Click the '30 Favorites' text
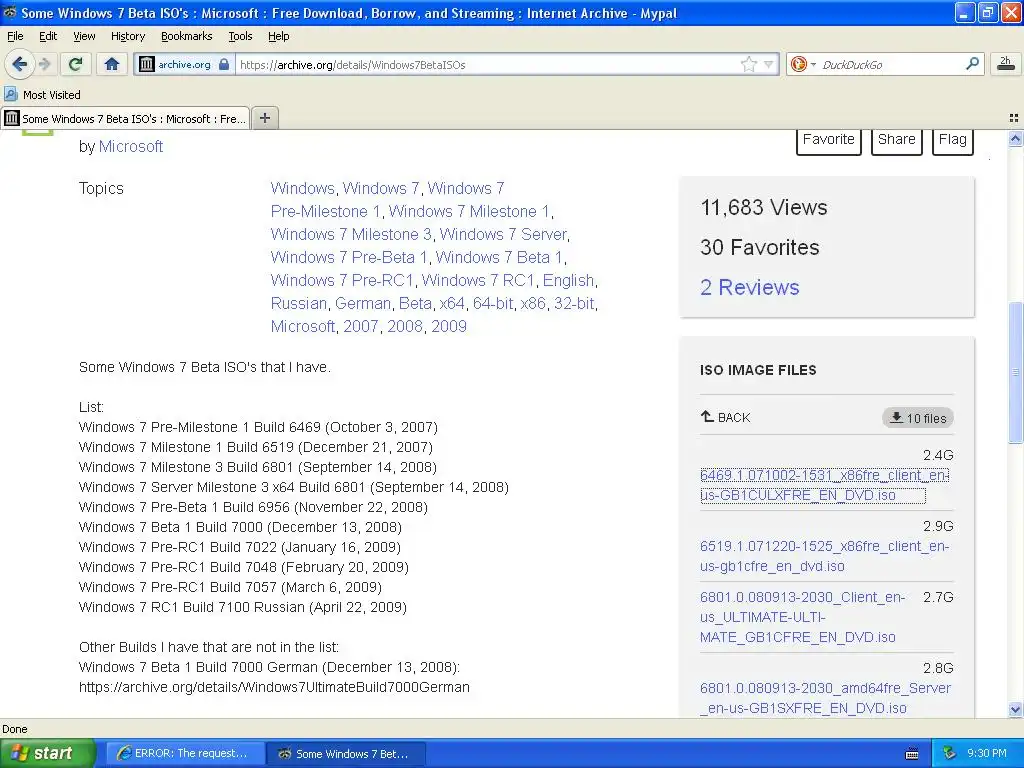The image size is (1024, 768). point(760,248)
